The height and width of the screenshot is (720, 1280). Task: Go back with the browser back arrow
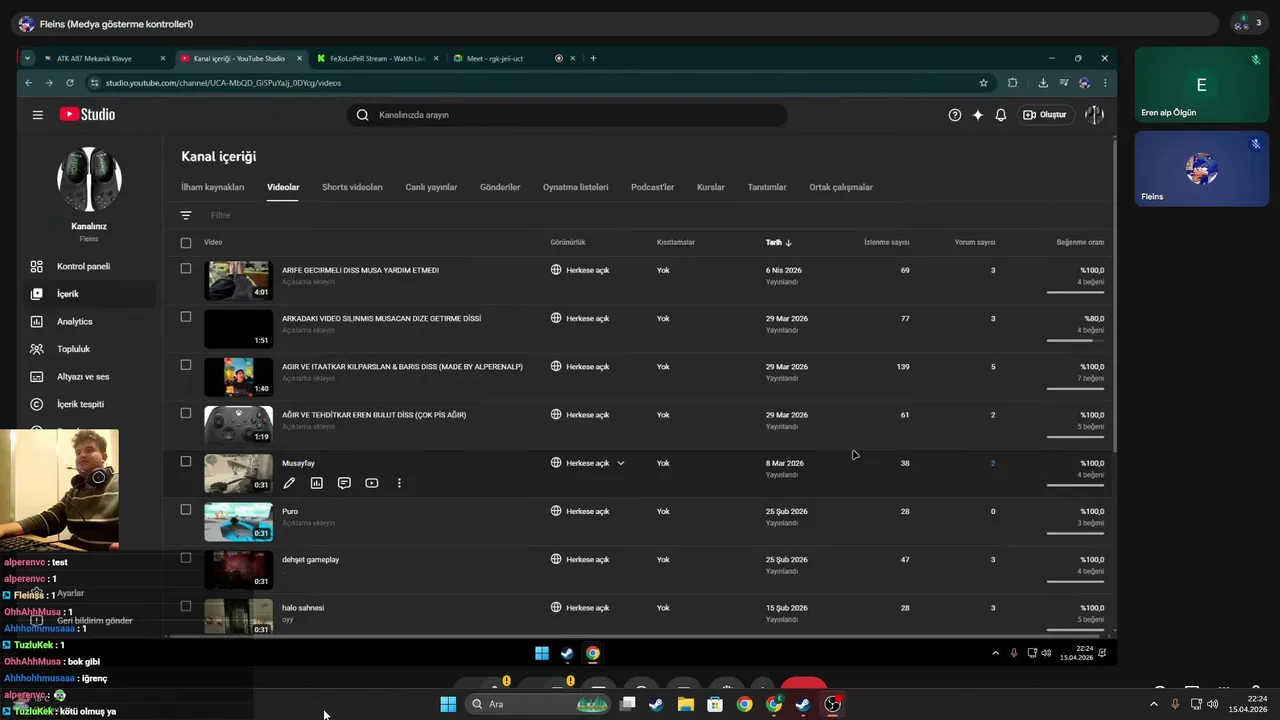(x=29, y=83)
